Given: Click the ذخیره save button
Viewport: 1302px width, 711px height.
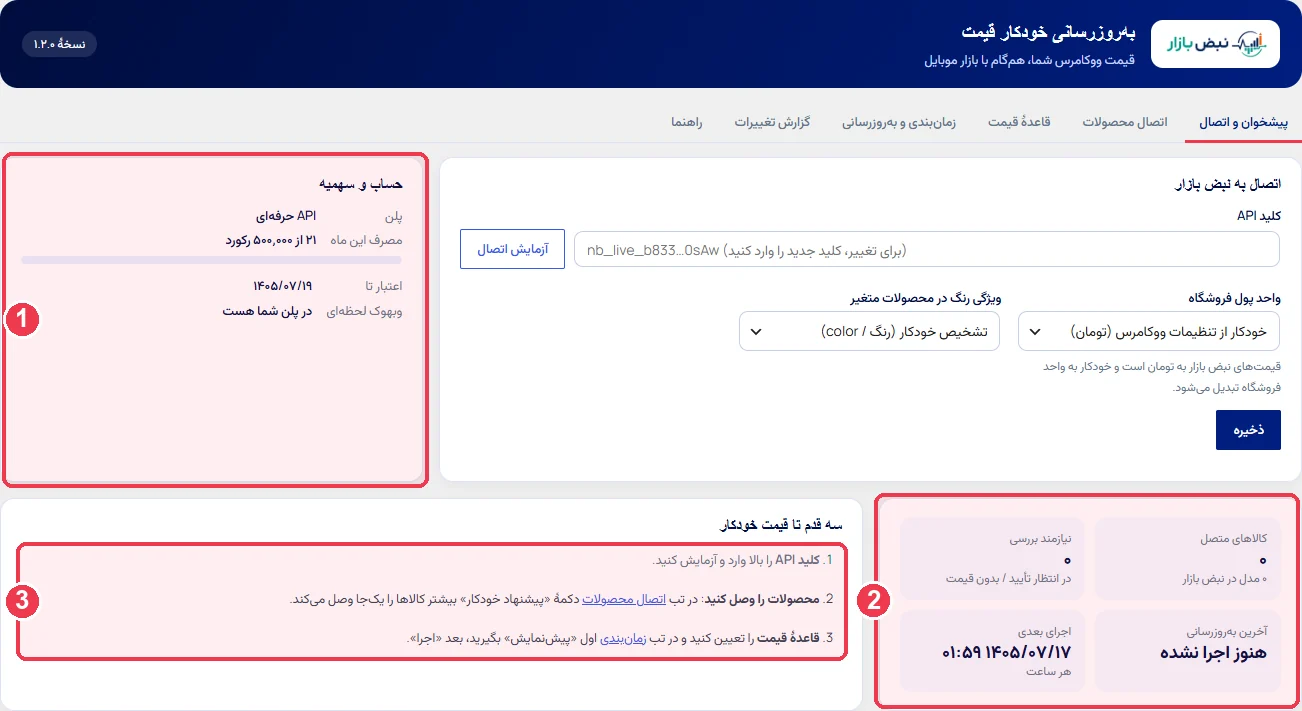Looking at the screenshot, I should pos(1248,429).
